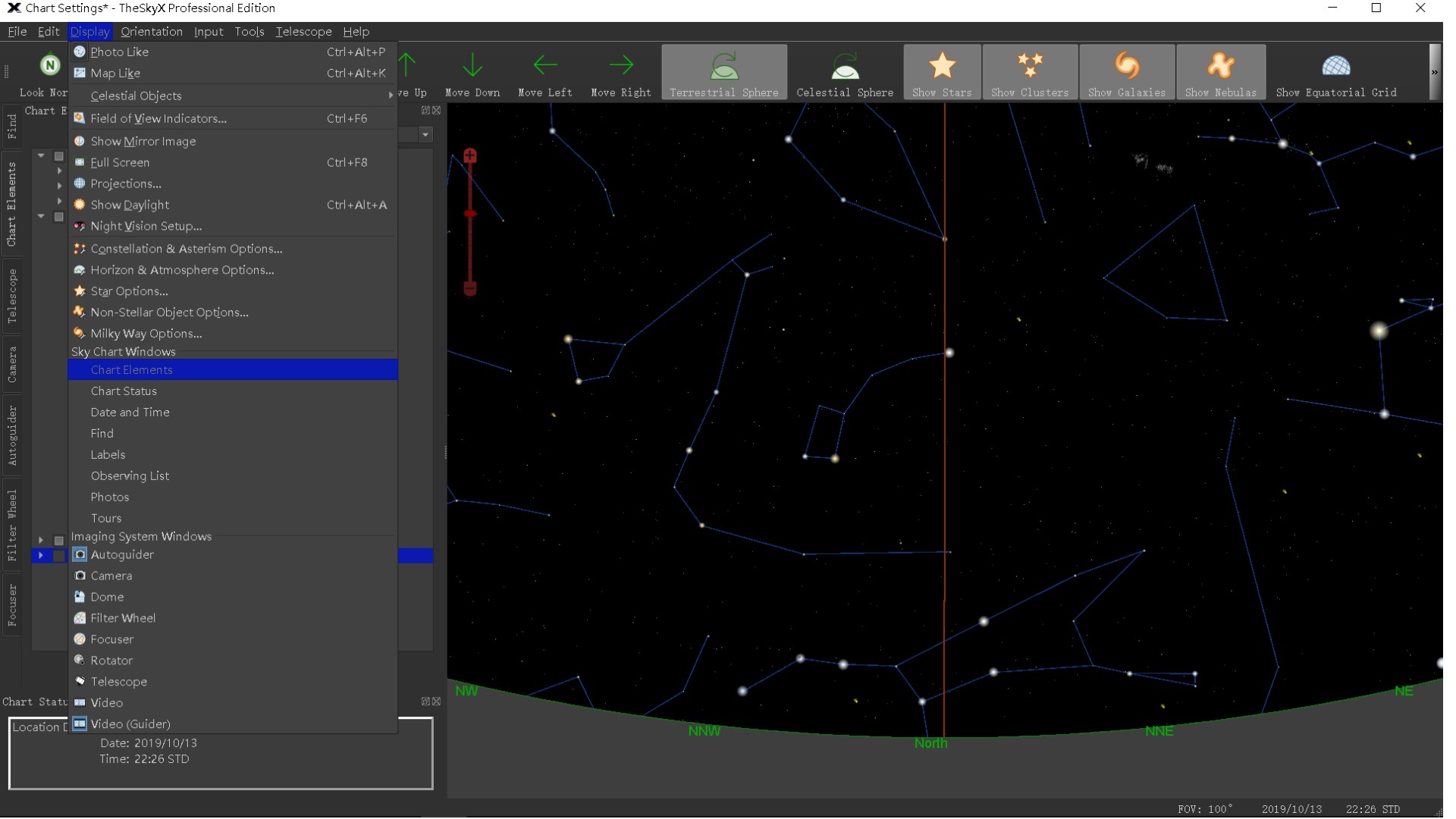Toggle Show Stars in the toolbar
This screenshot has width=1456, height=819.
(942, 72)
